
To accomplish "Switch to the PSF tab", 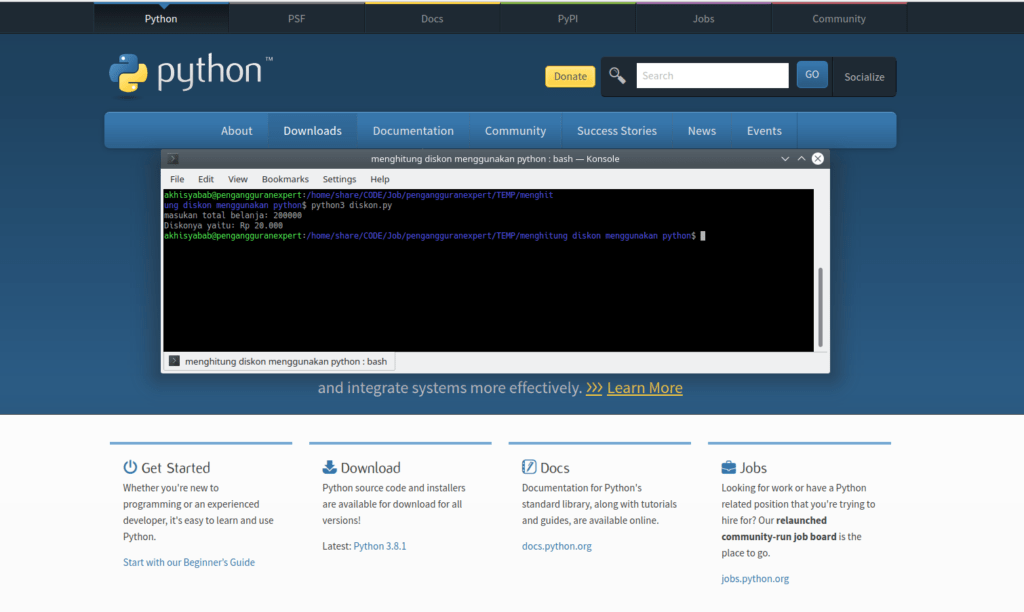I will pyautogui.click(x=296, y=17).
